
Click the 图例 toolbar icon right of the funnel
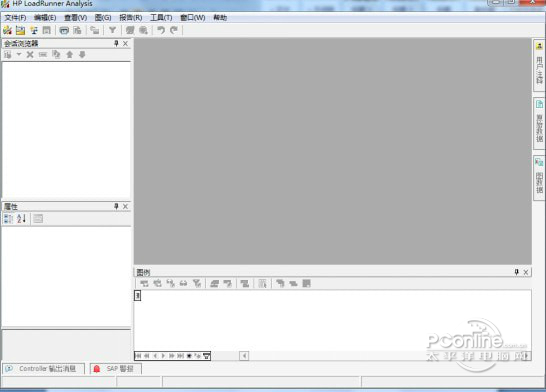(x=214, y=283)
